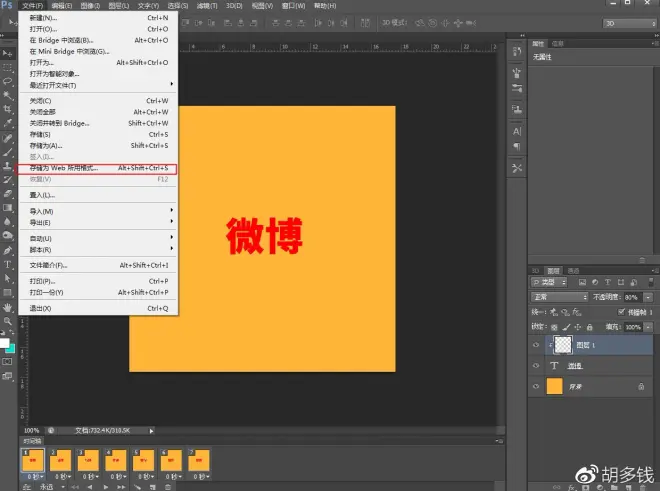Select the Pen tool
The width and height of the screenshot is (660, 491).
(7, 251)
